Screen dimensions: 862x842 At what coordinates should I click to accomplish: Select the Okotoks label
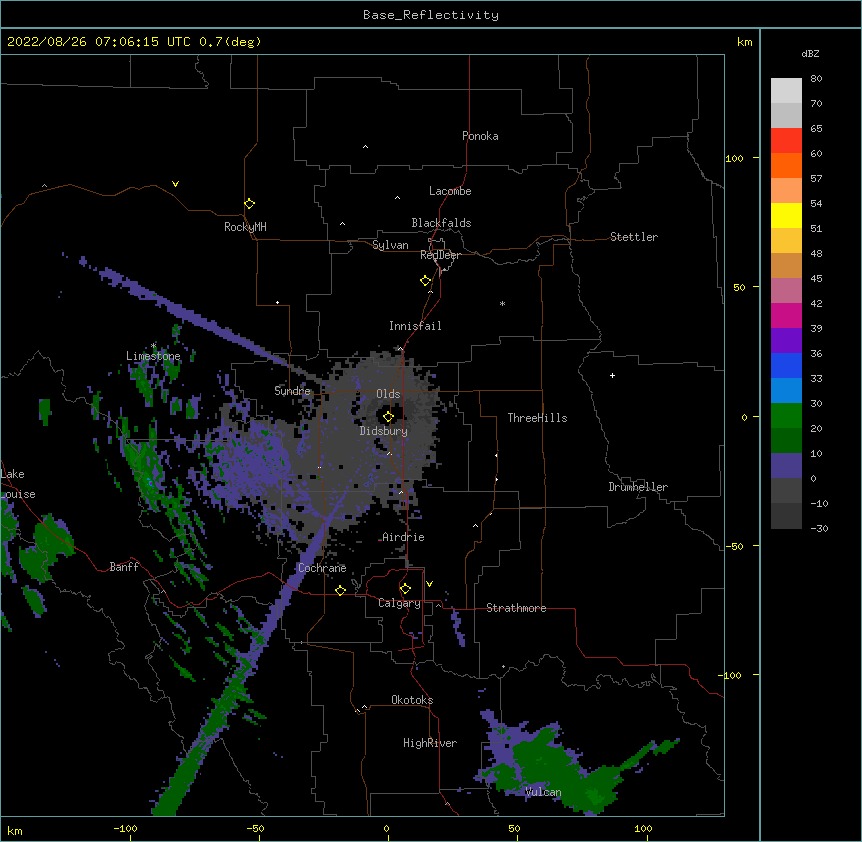tap(412, 700)
